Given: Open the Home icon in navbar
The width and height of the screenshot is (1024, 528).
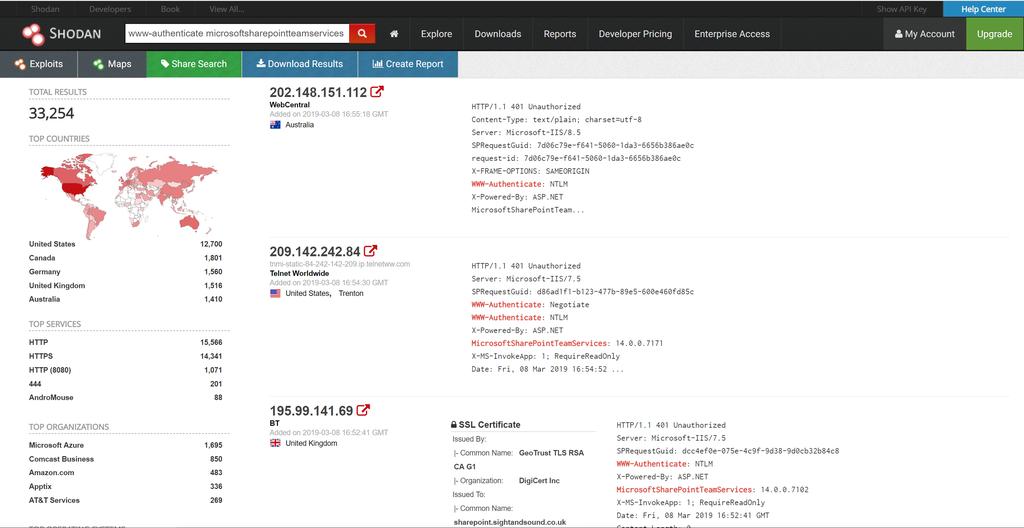Looking at the screenshot, I should pyautogui.click(x=394, y=34).
